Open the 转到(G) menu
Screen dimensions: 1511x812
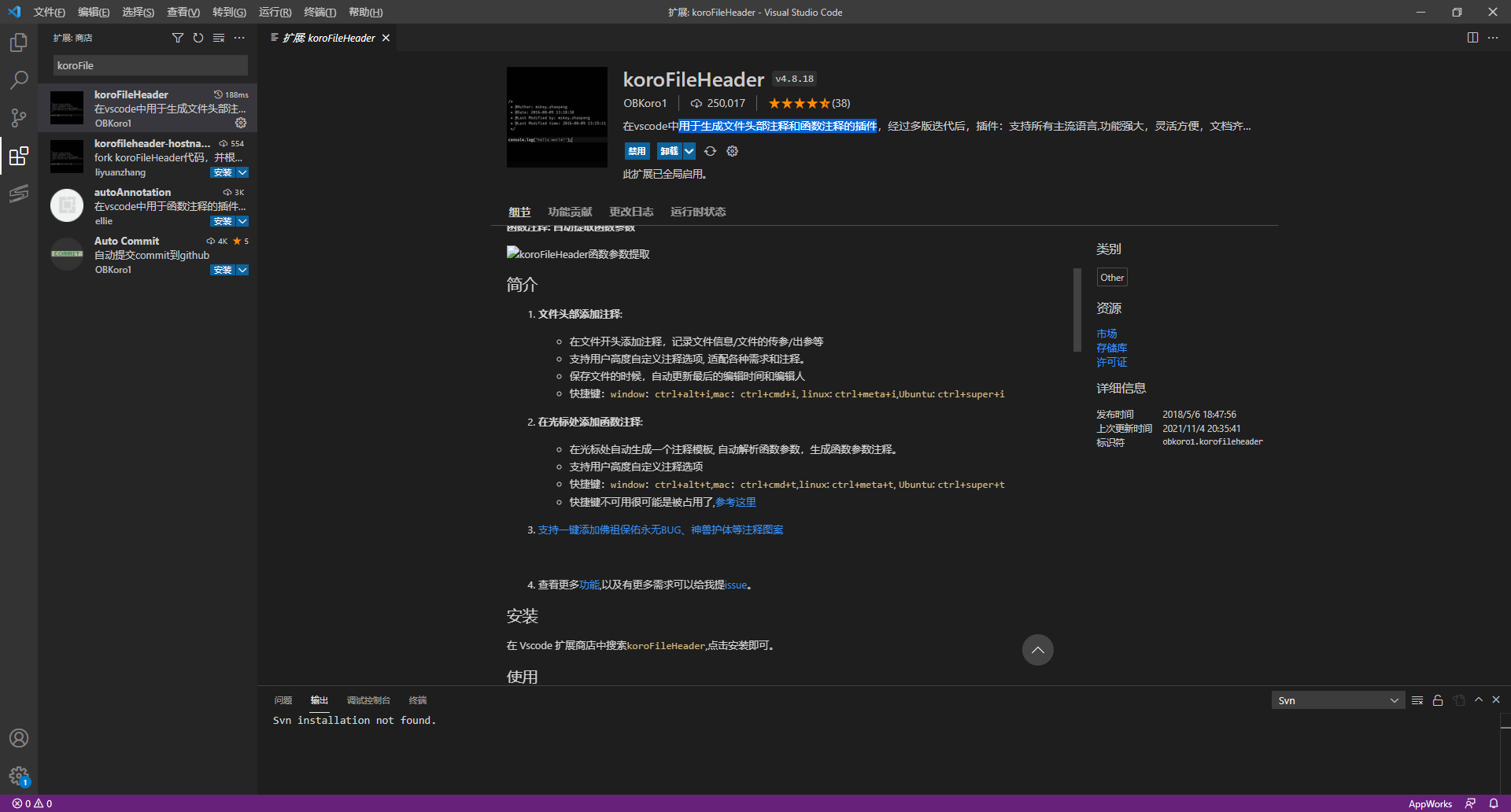pyautogui.click(x=229, y=12)
